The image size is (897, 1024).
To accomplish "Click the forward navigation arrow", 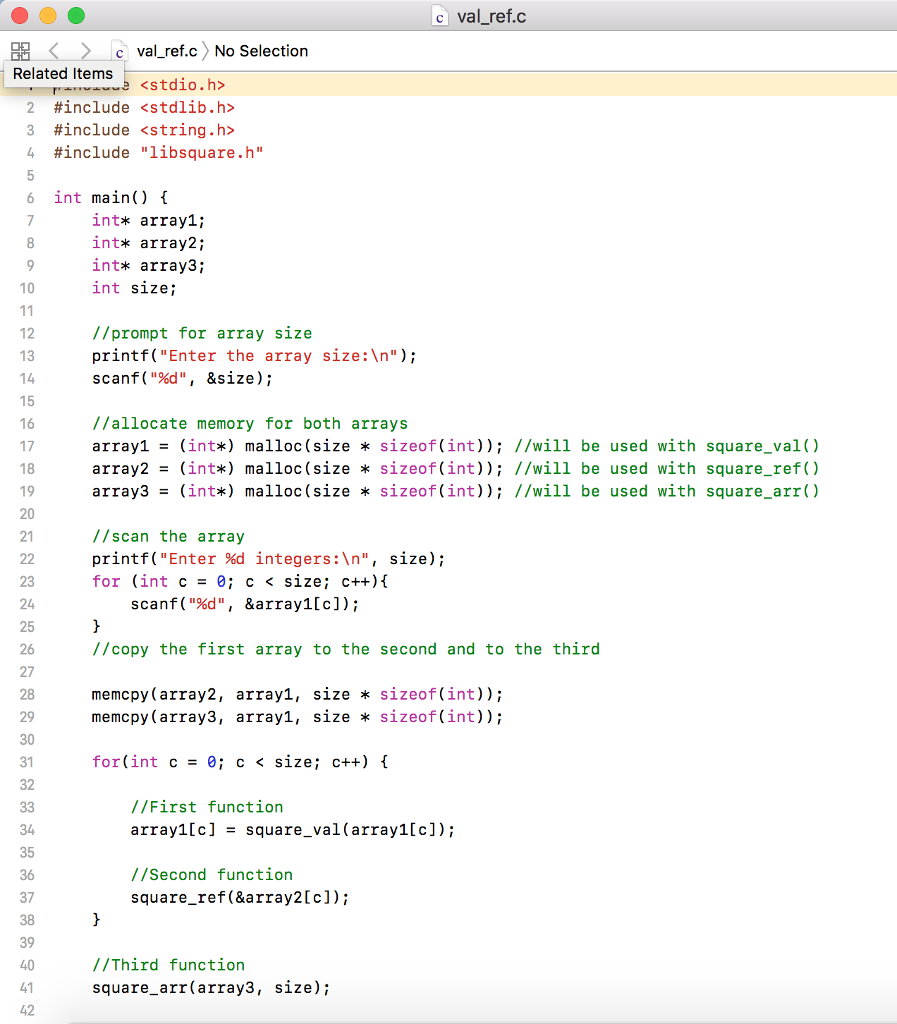I will tap(86, 50).
